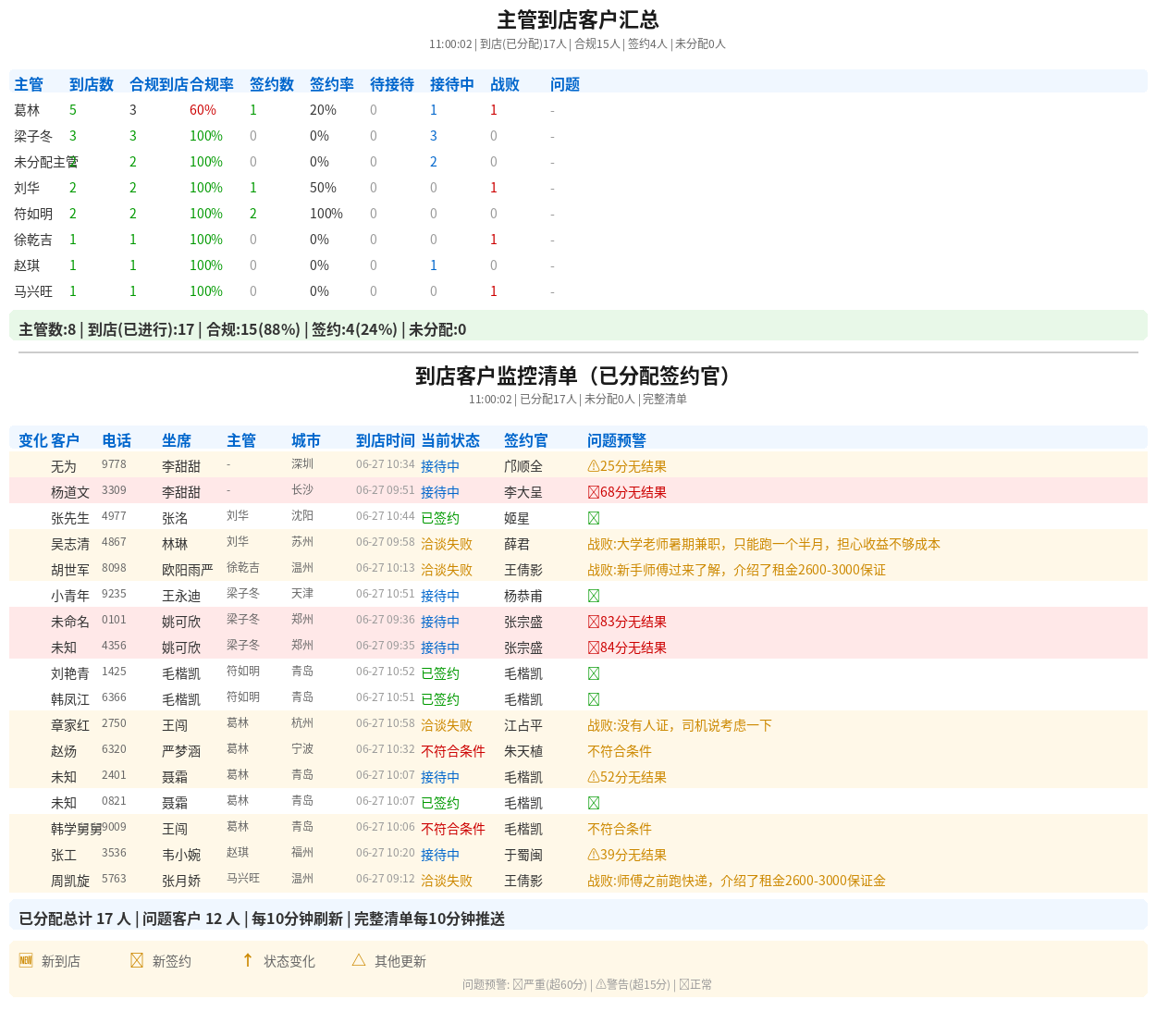Click the green normal icon in 小青年's row
This screenshot has height=1036, width=1156.
point(594,597)
